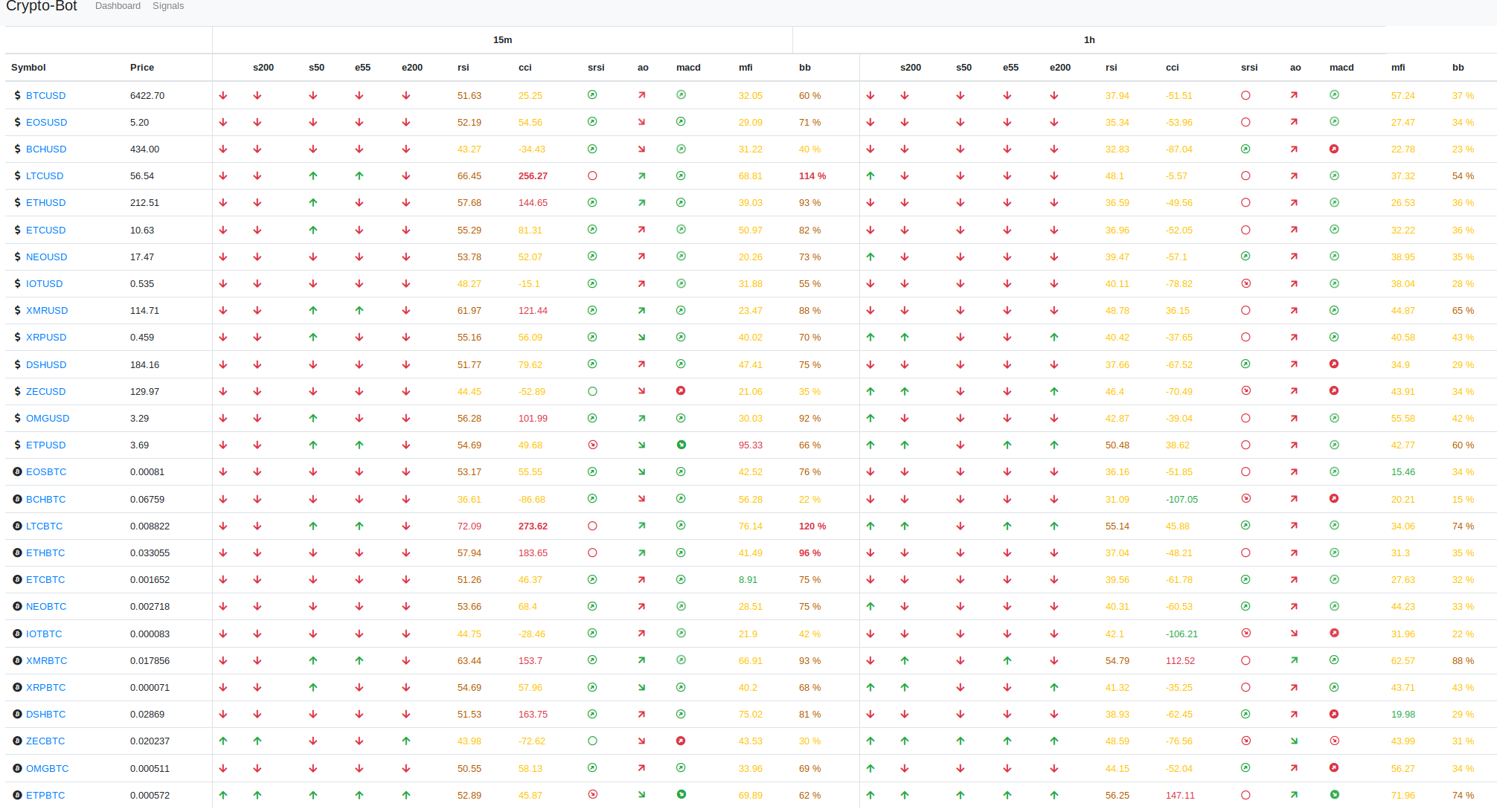
Task: Click the dollar icon beside BTCUSD
Action: coord(17,95)
